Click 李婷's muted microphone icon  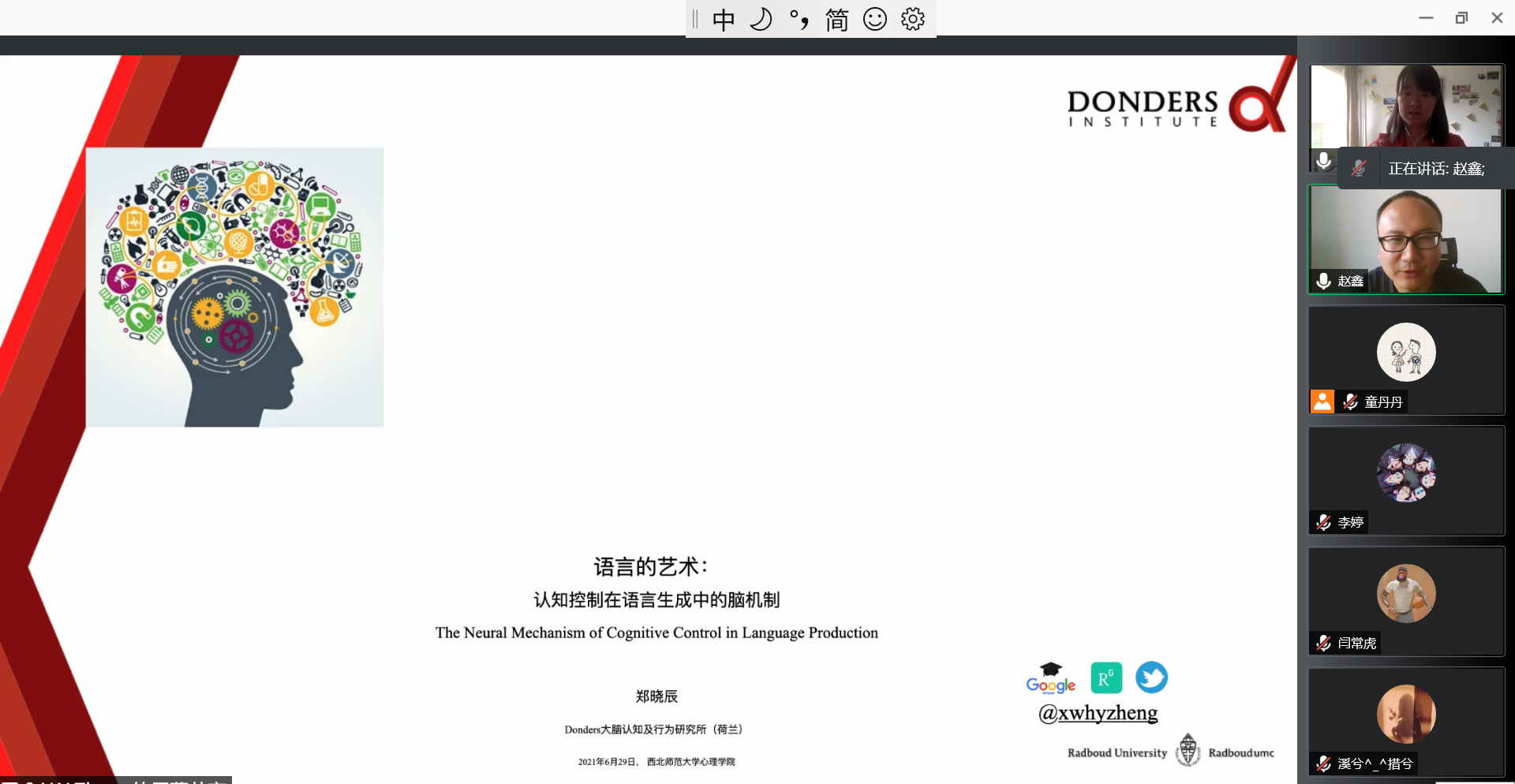(1324, 522)
